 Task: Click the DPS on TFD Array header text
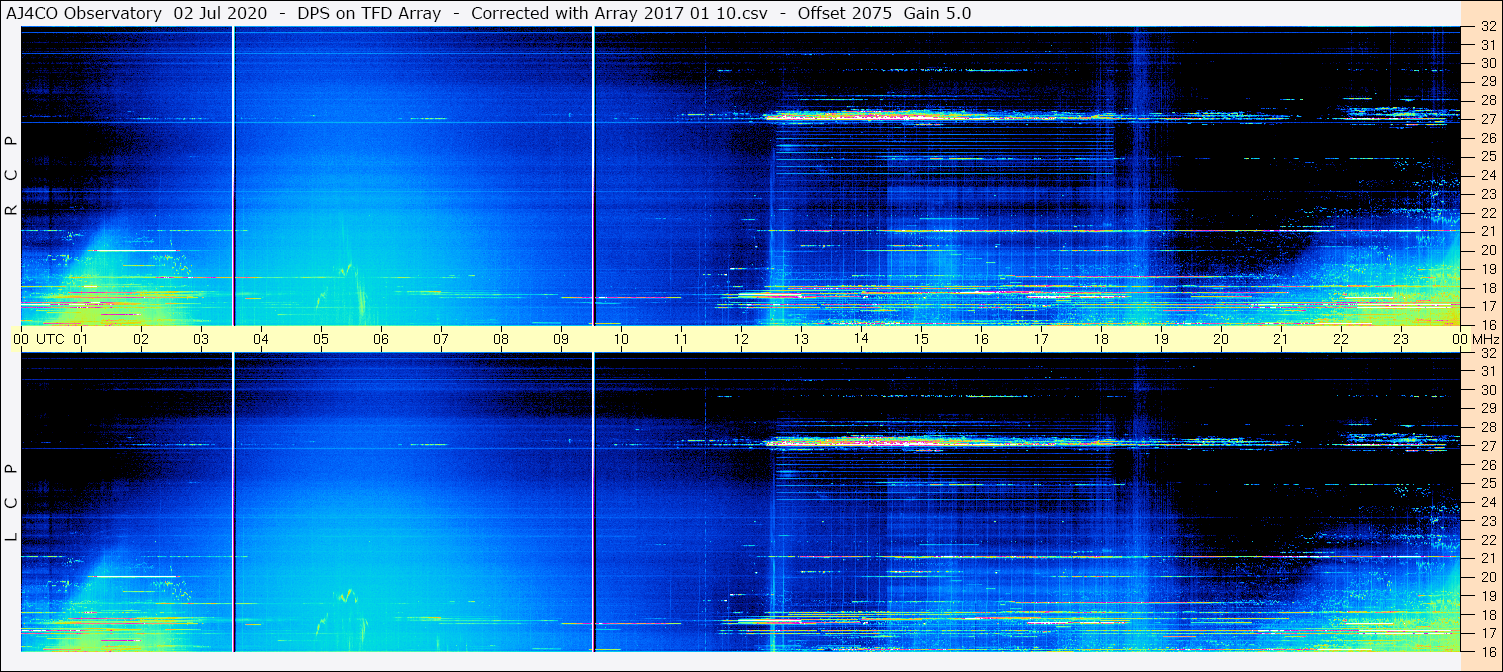(x=369, y=13)
